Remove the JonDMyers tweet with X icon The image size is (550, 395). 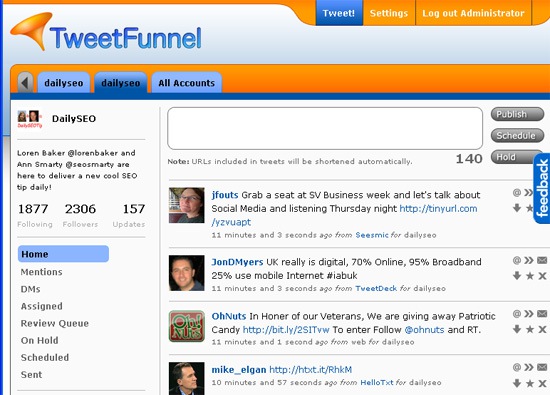tap(542, 276)
